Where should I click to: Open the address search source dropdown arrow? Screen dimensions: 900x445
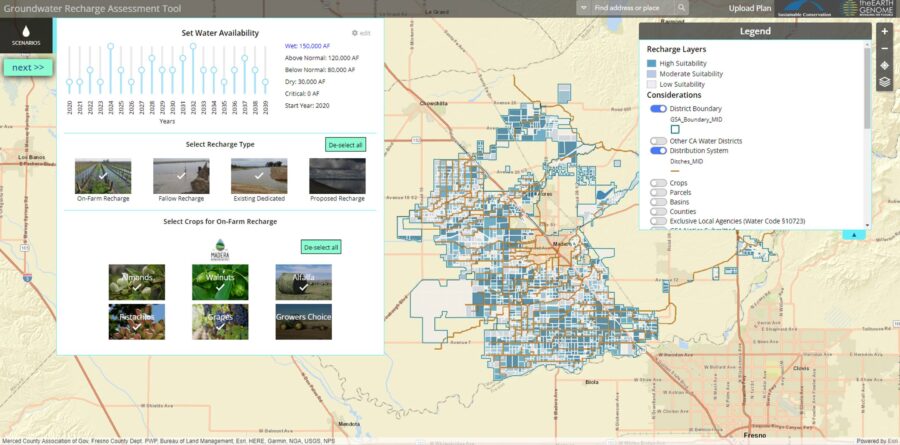584,8
